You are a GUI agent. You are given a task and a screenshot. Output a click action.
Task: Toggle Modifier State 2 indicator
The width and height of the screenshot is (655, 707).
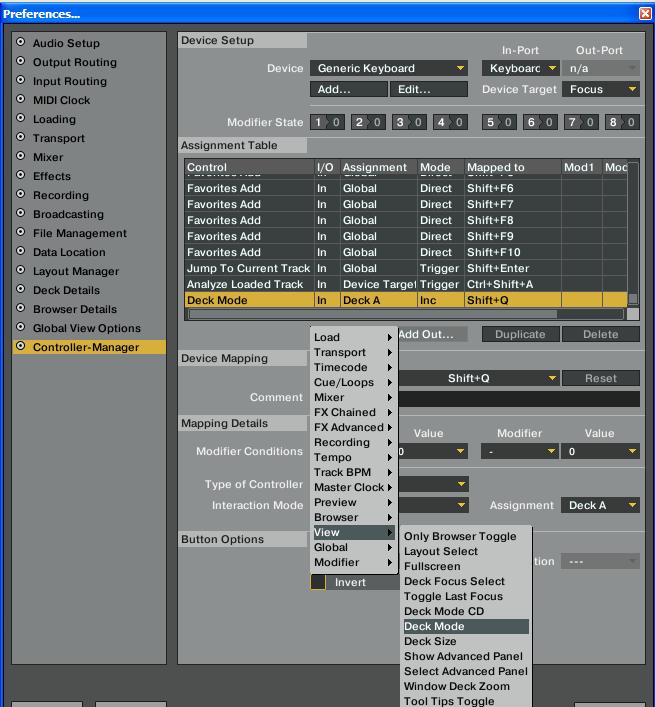(368, 122)
